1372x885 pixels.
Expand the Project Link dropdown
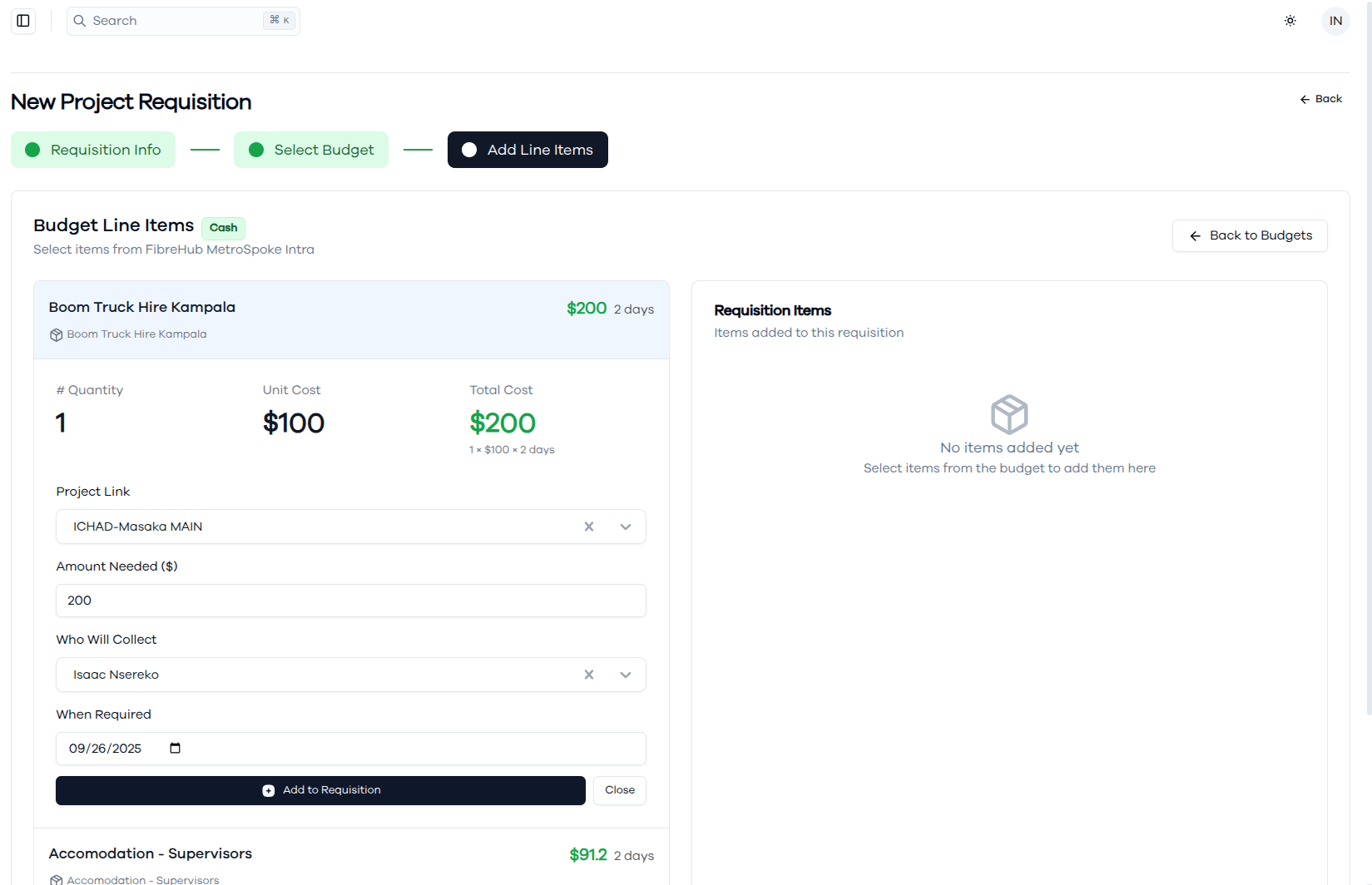[x=626, y=527]
